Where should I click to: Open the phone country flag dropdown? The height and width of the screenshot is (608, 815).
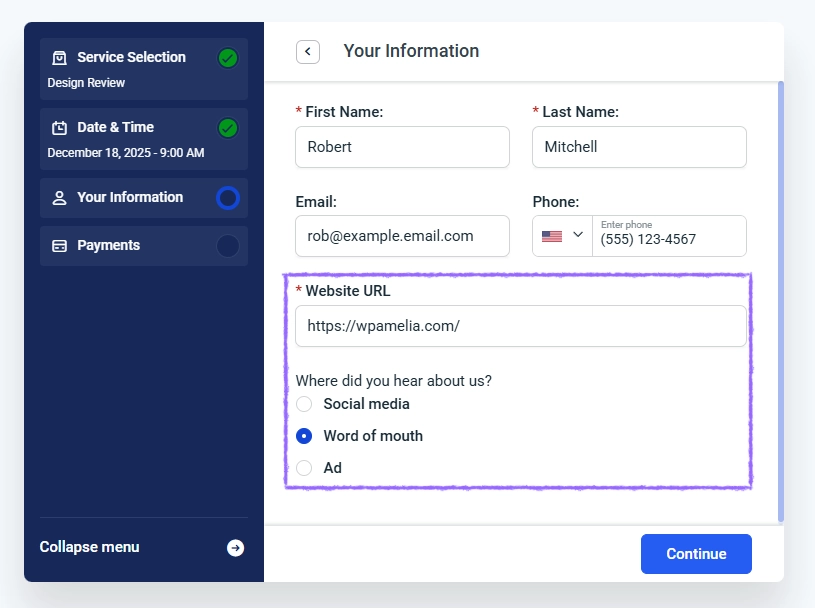563,236
